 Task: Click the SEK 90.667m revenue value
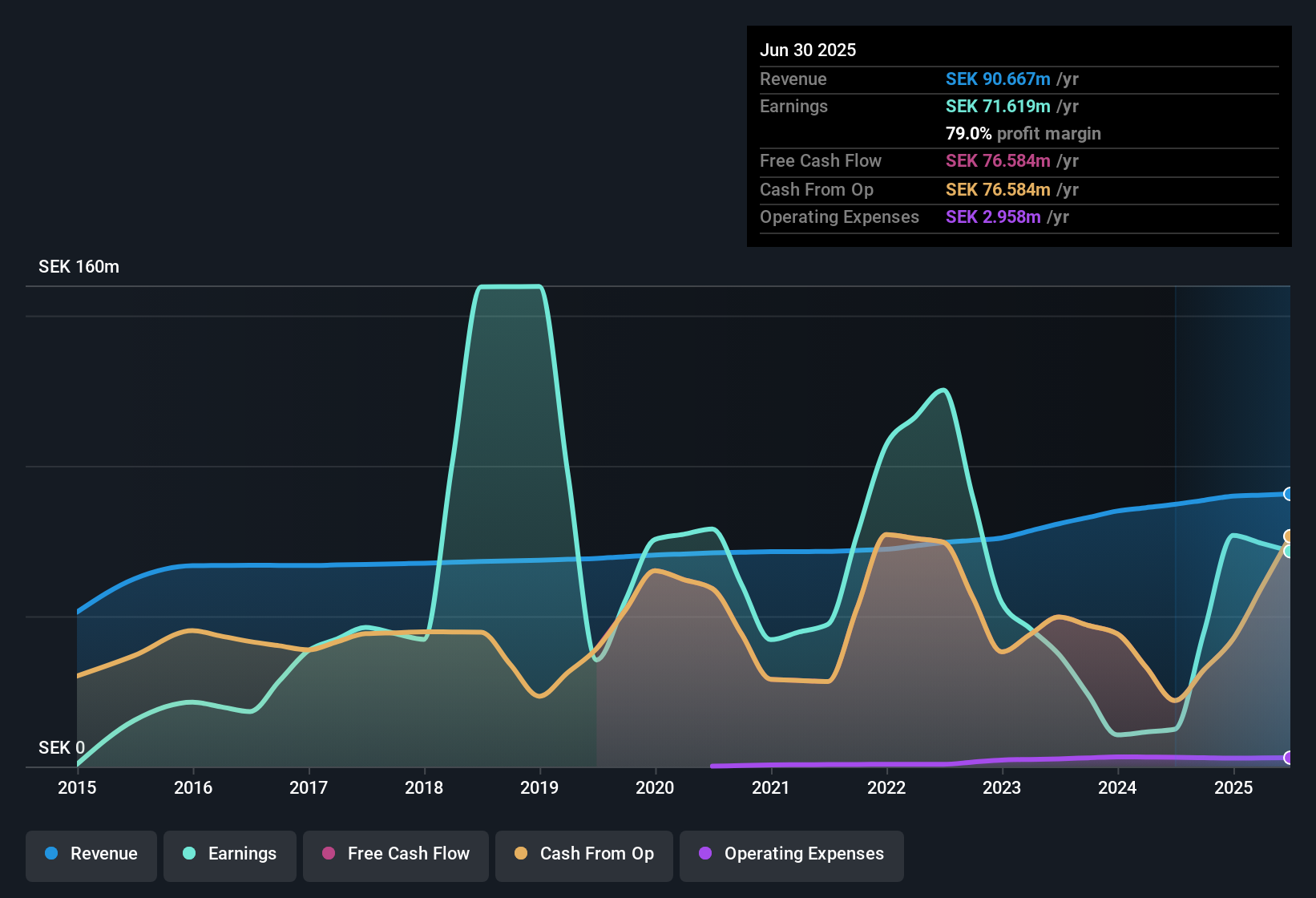(x=998, y=79)
